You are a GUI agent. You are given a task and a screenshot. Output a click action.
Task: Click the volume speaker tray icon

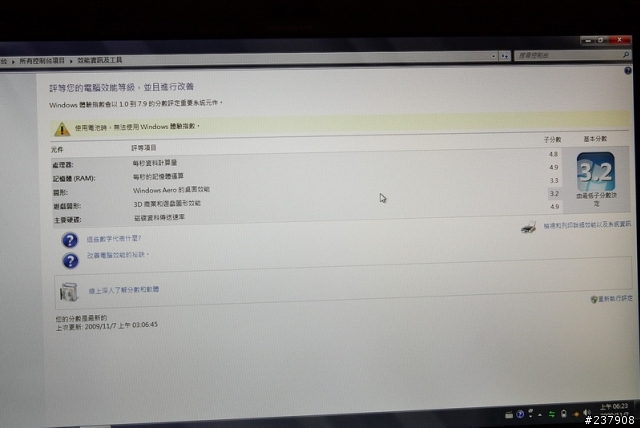(x=587, y=413)
